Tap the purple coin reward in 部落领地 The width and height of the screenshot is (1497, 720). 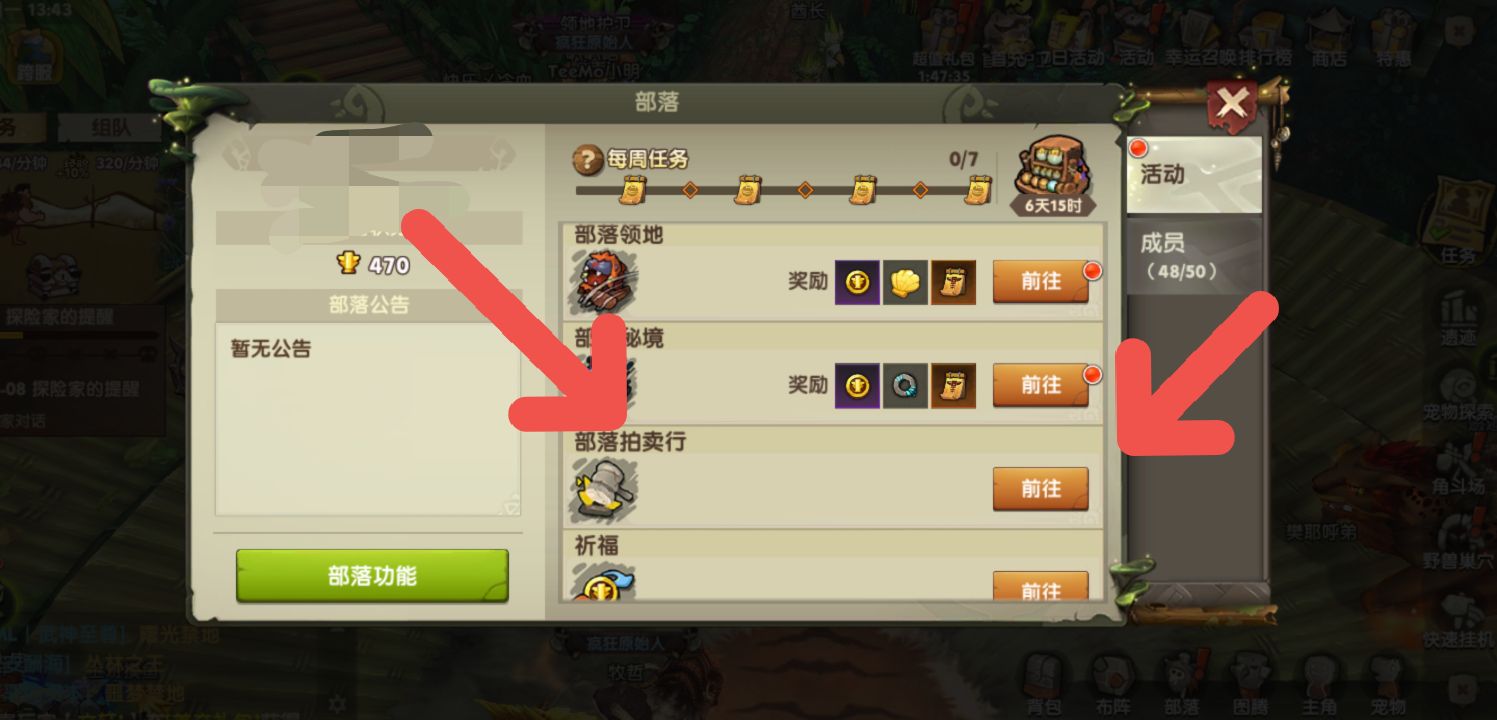coord(857,282)
